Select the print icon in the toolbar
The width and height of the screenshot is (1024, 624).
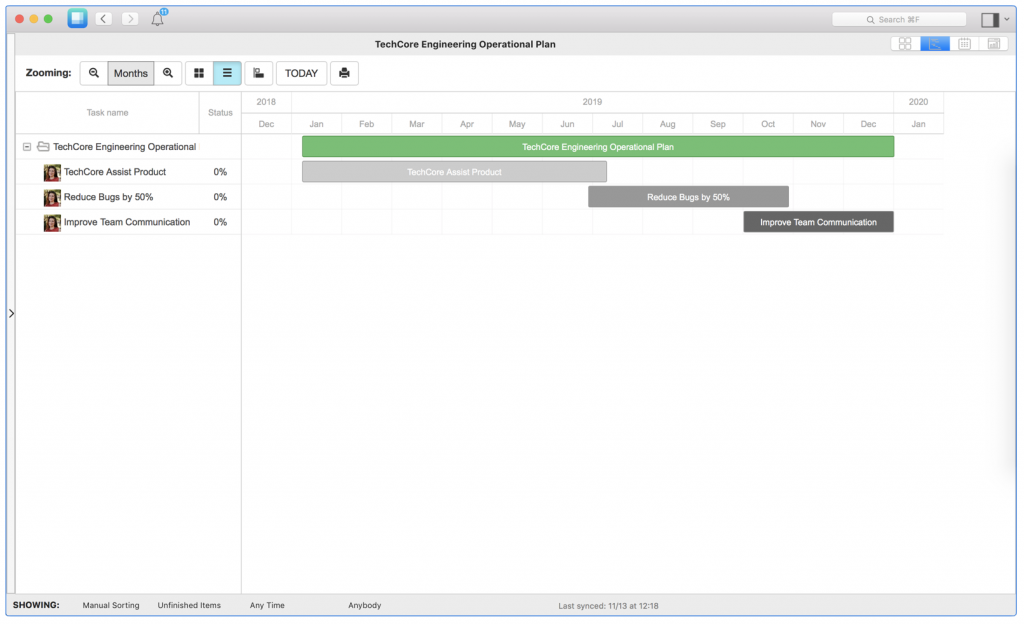click(x=344, y=72)
